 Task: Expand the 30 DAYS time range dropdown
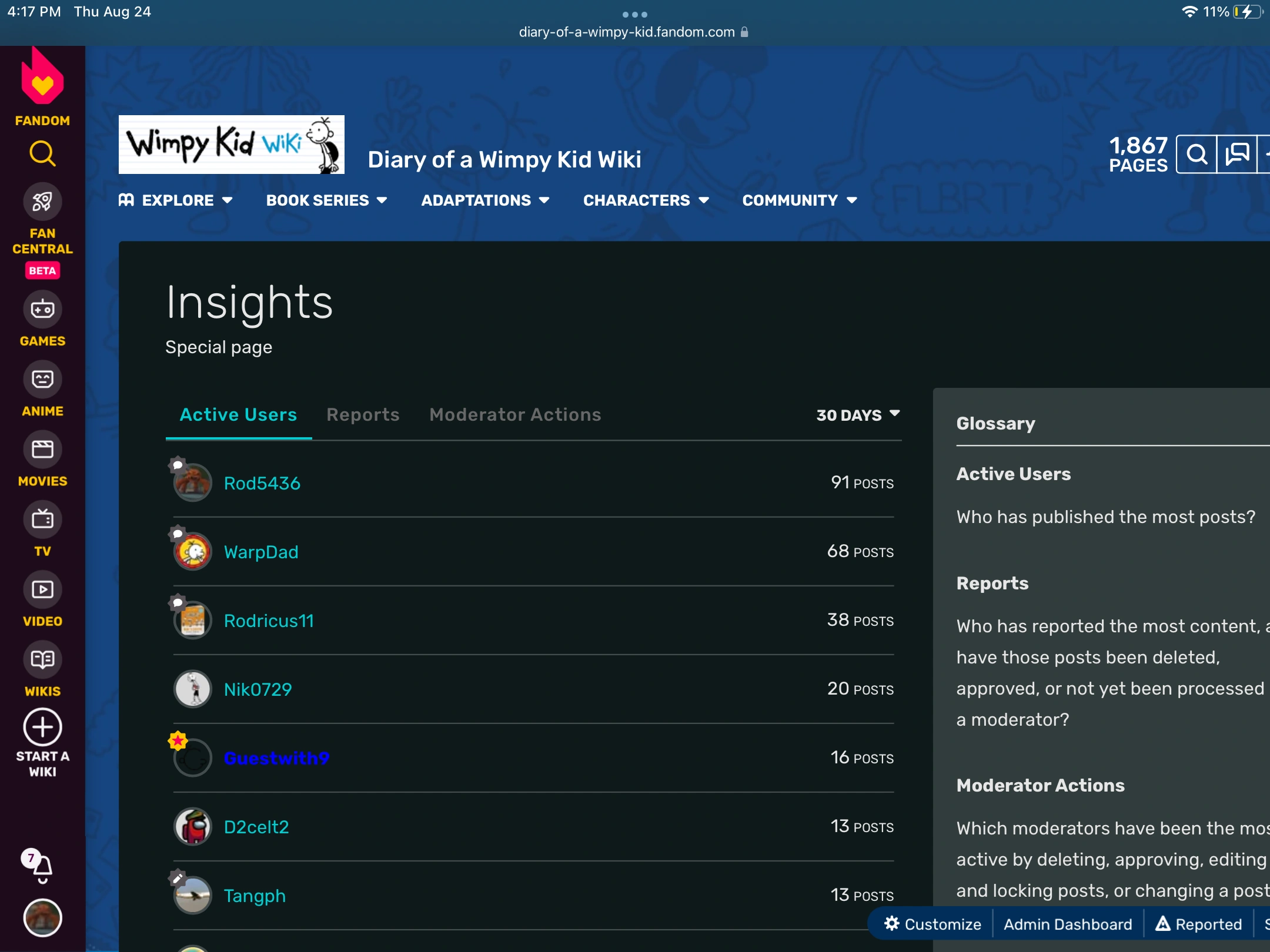[858, 415]
